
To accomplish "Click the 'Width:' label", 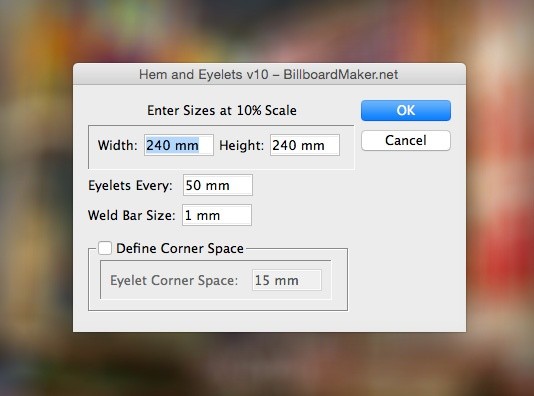I will (117, 145).
